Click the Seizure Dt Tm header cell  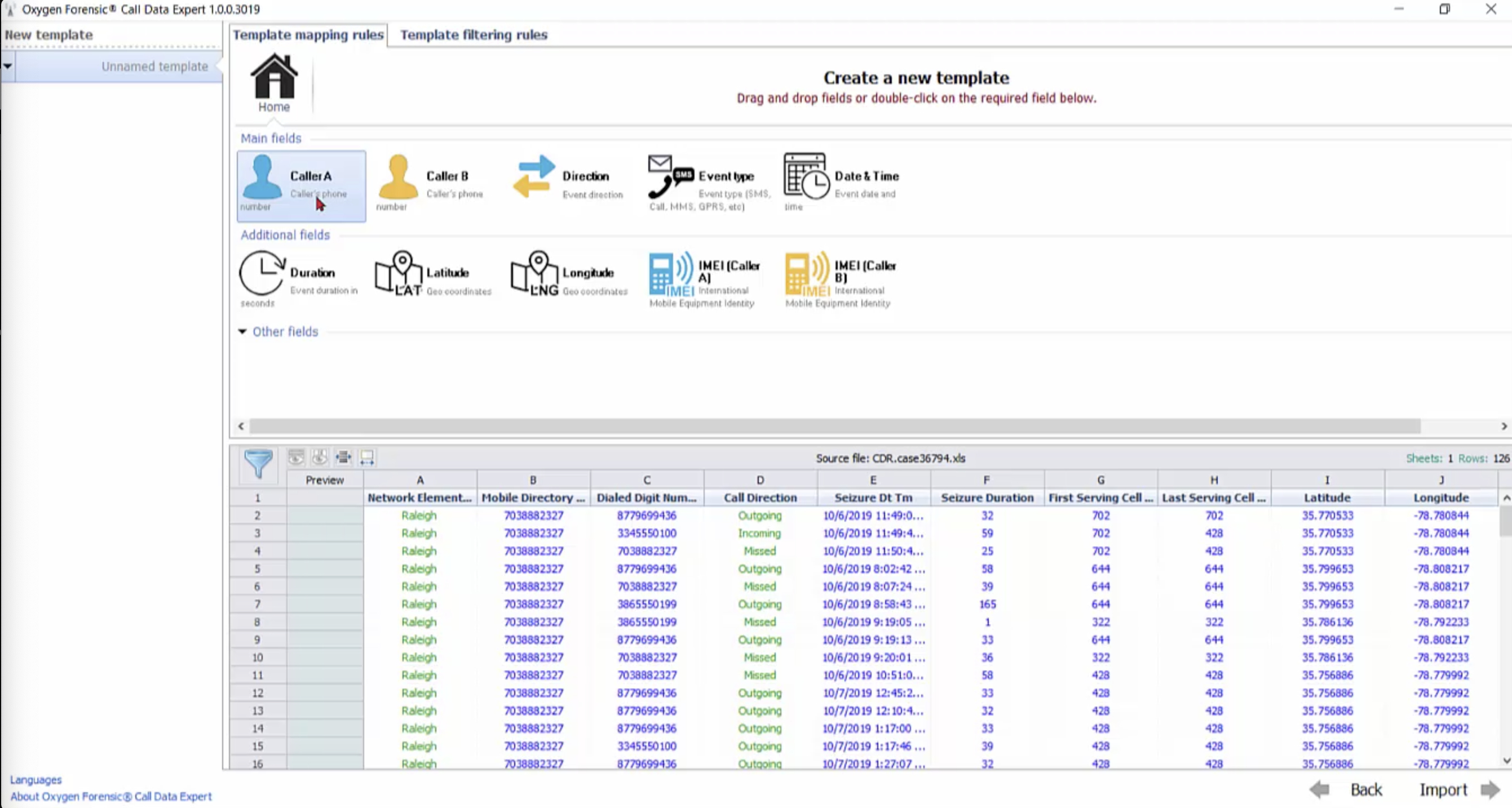[873, 498]
